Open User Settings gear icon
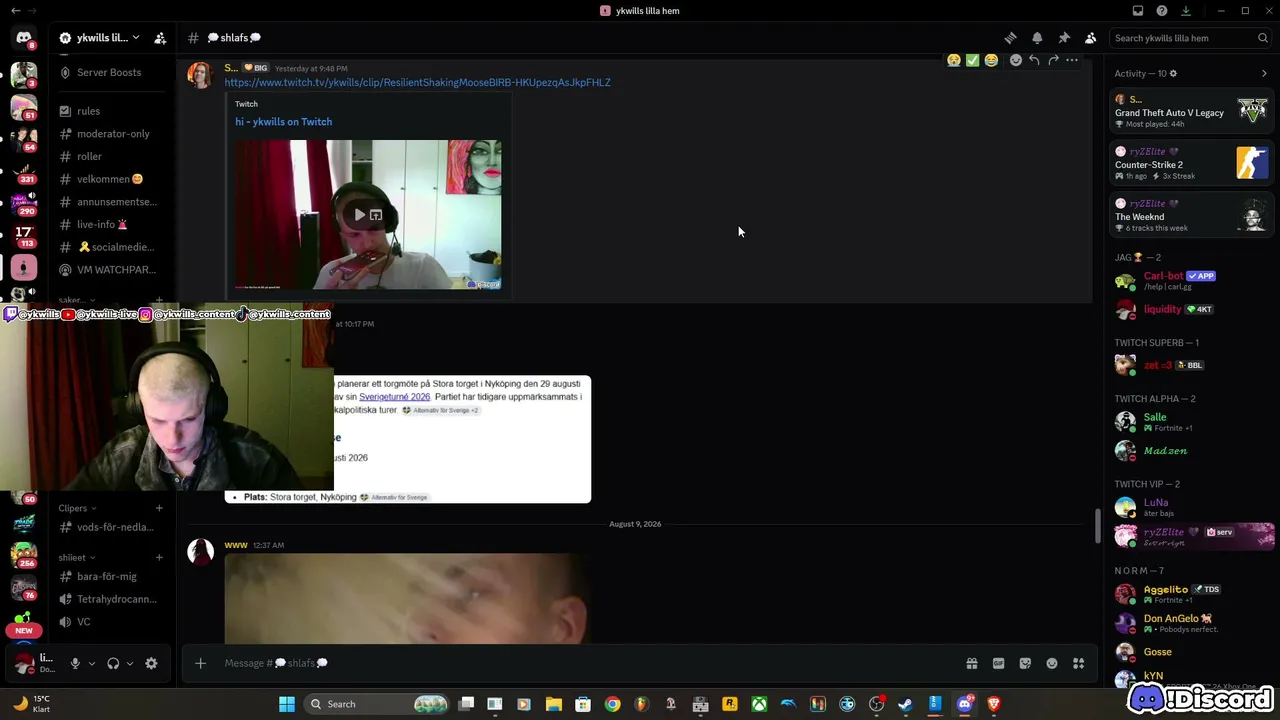Viewport: 1280px width, 720px height. coord(151,663)
